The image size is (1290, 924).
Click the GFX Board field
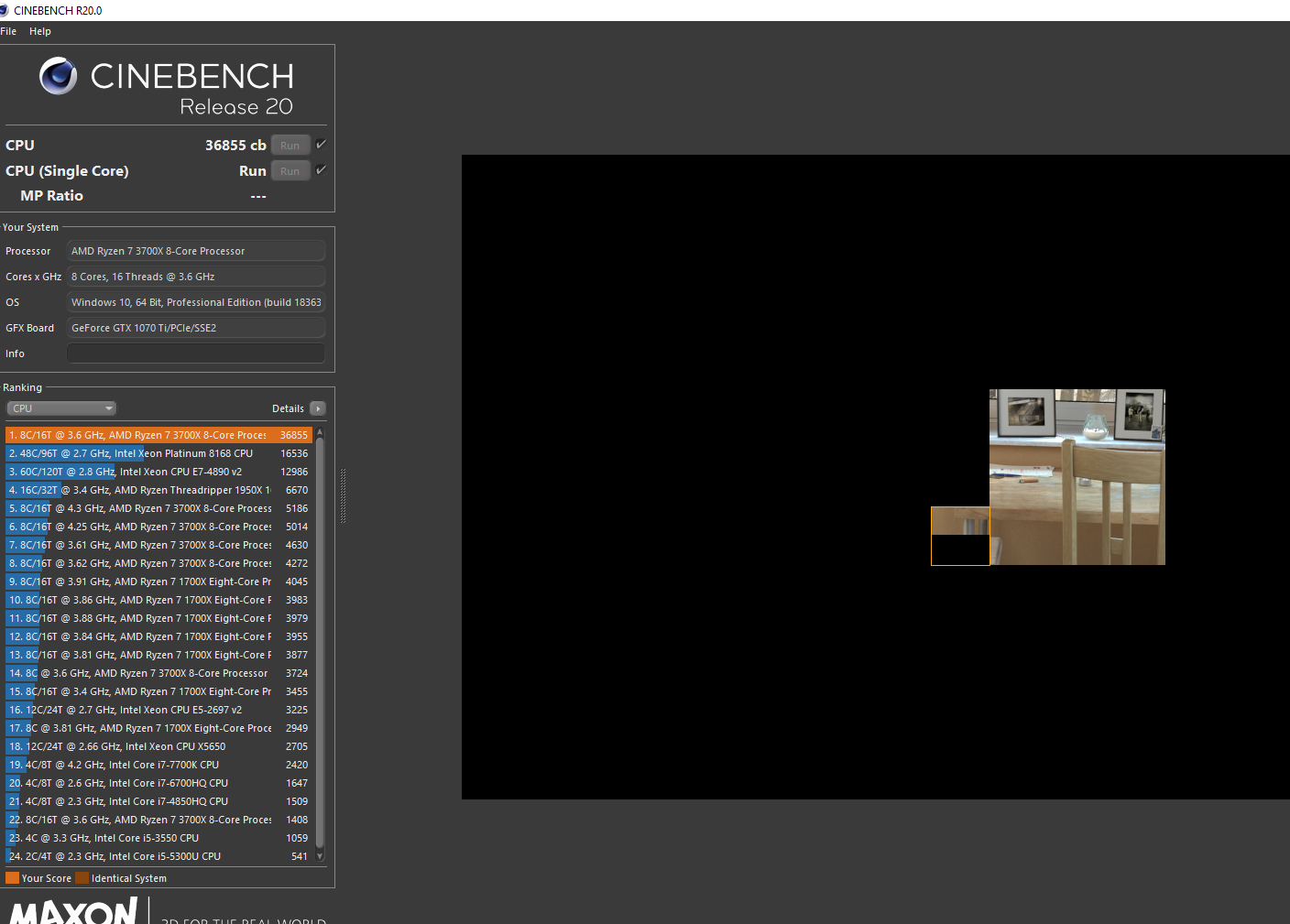196,328
